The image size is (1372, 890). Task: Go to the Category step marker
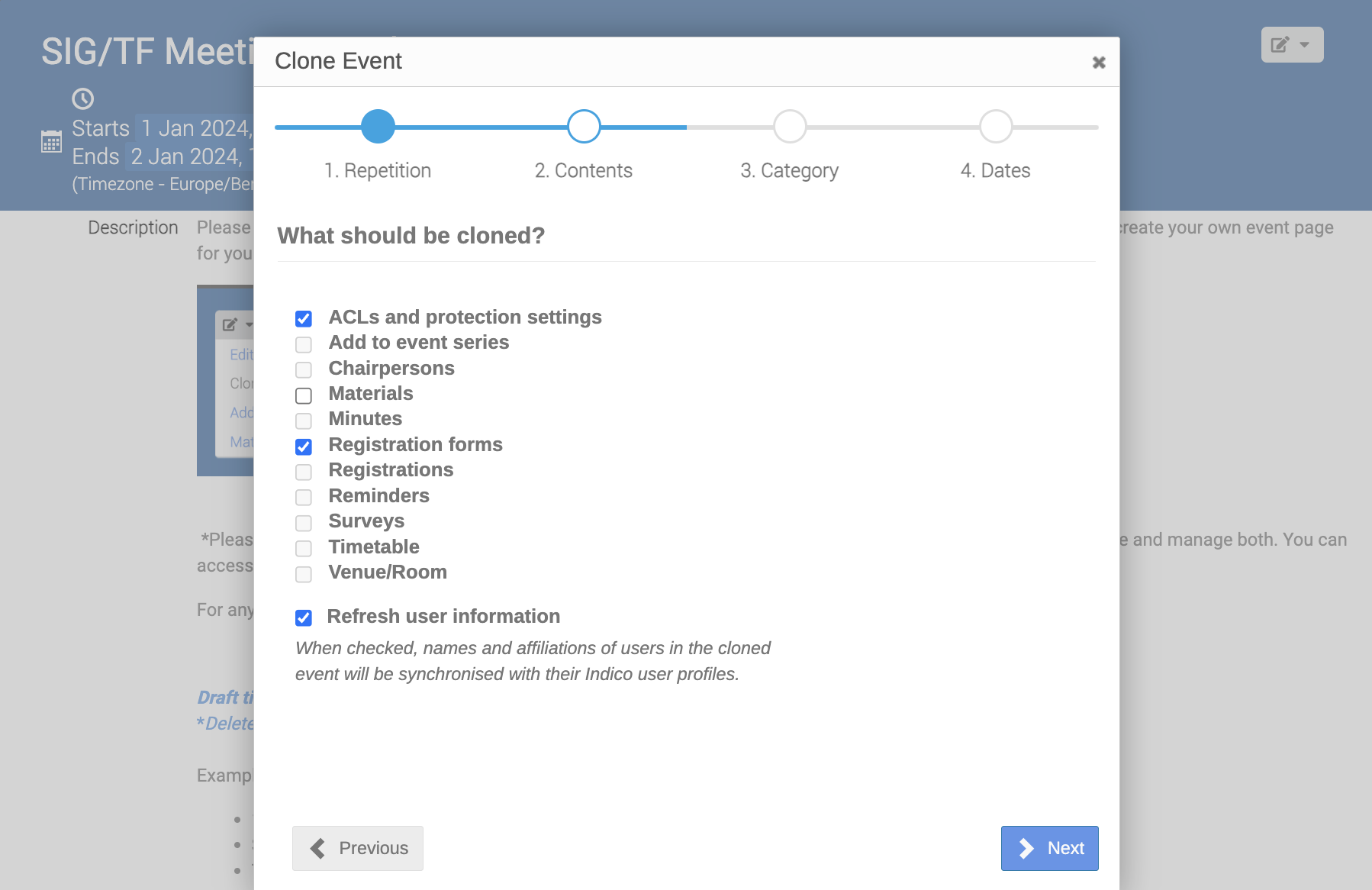point(790,127)
